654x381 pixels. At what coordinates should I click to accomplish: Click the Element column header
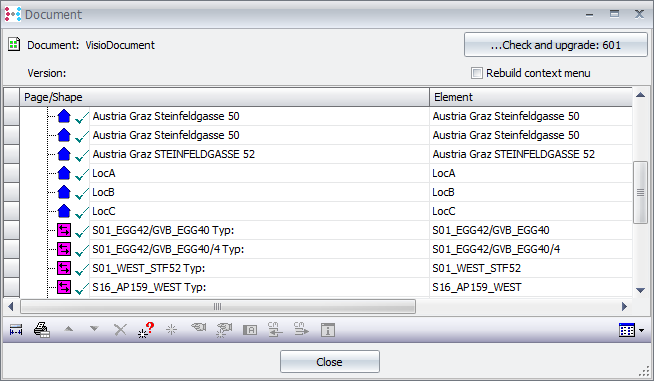click(x=531, y=97)
